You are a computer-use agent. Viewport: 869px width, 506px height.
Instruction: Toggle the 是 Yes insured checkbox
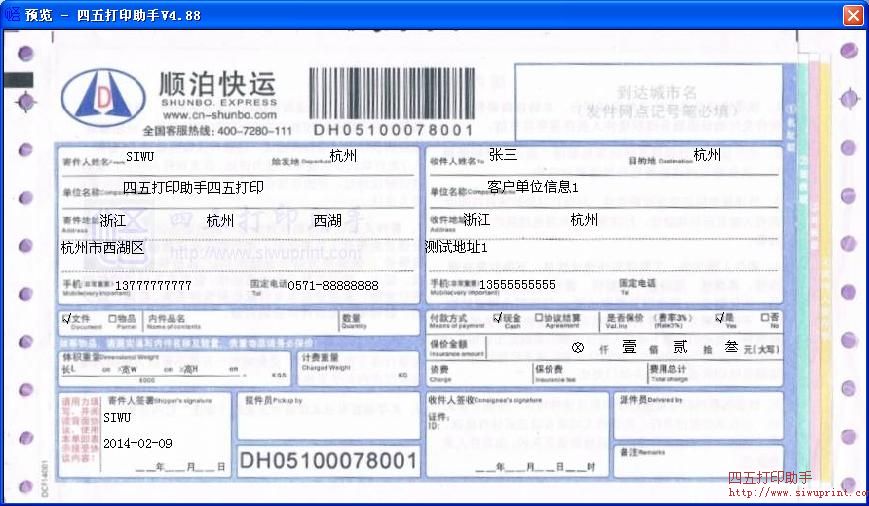coord(719,318)
